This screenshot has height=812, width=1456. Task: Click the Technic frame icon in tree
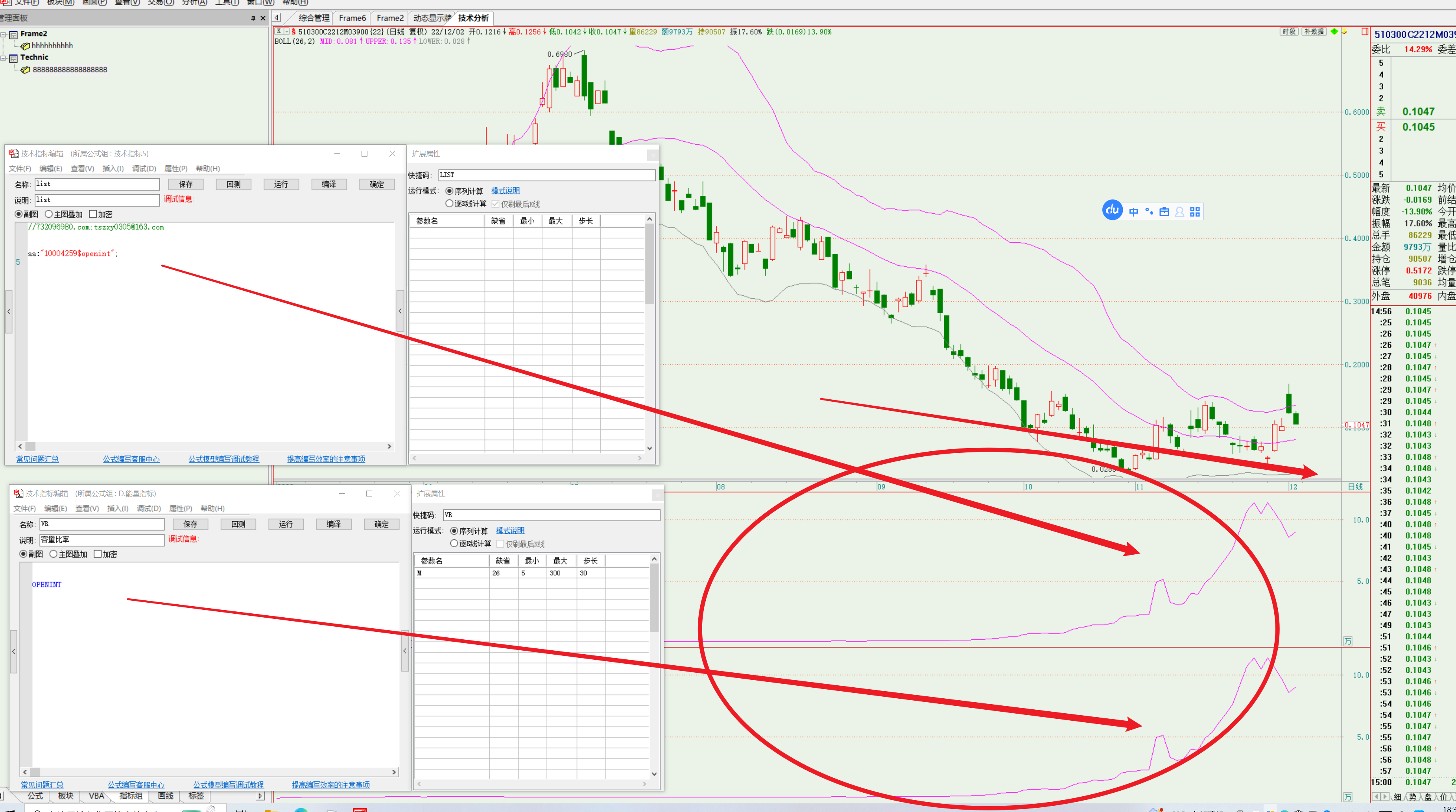13,58
